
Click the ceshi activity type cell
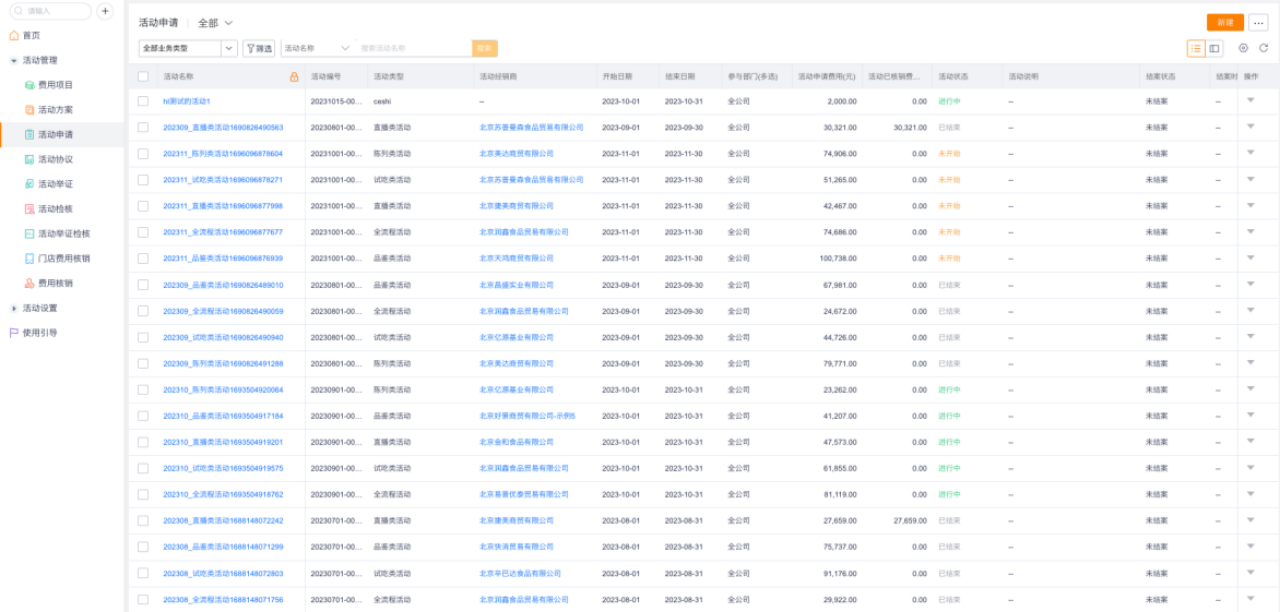pos(382,101)
